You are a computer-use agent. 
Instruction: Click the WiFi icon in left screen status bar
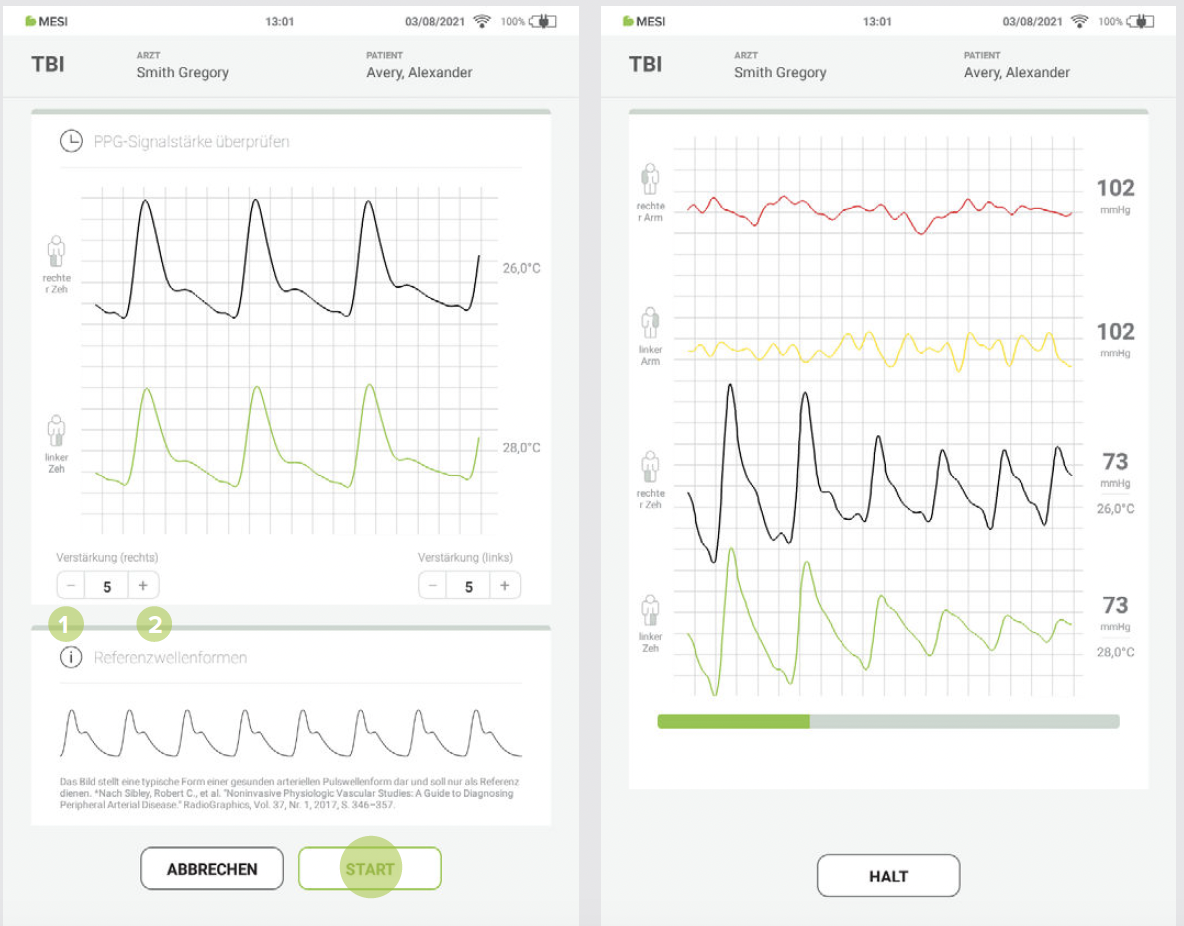[482, 21]
